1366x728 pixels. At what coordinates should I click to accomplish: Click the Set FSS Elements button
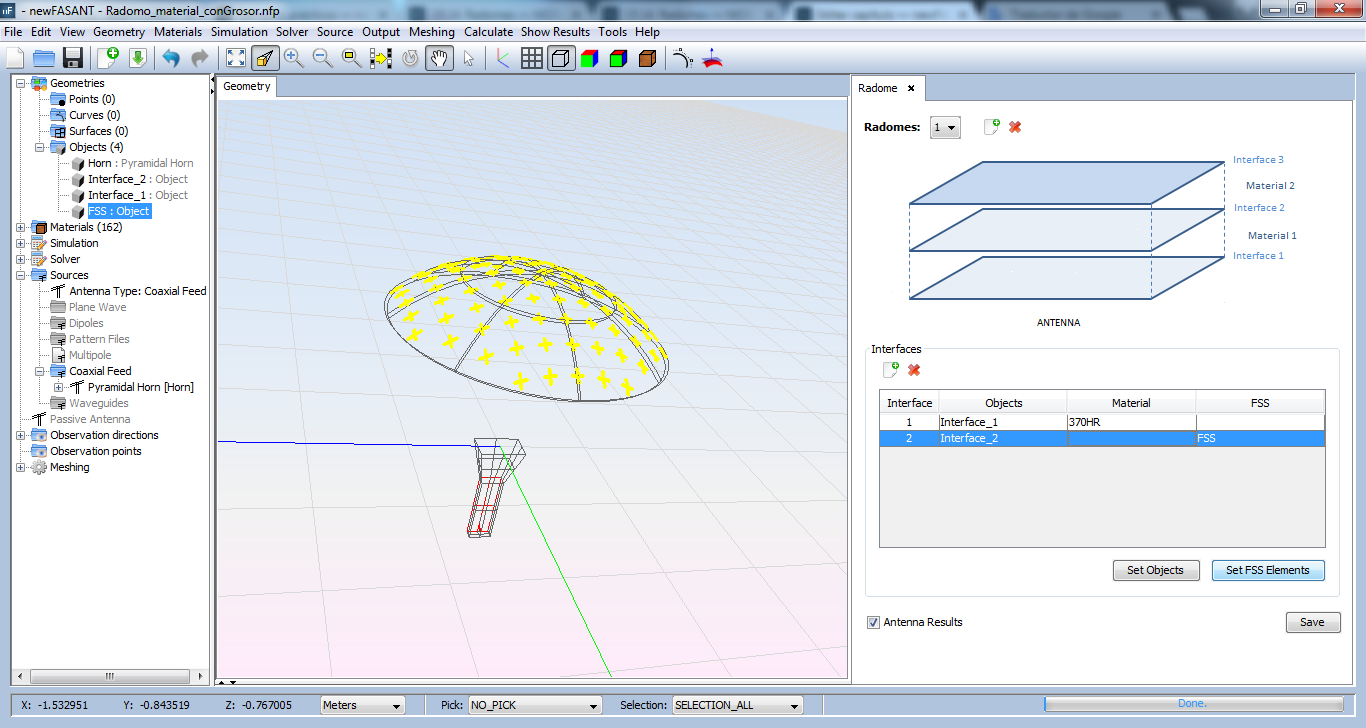[x=1267, y=570]
